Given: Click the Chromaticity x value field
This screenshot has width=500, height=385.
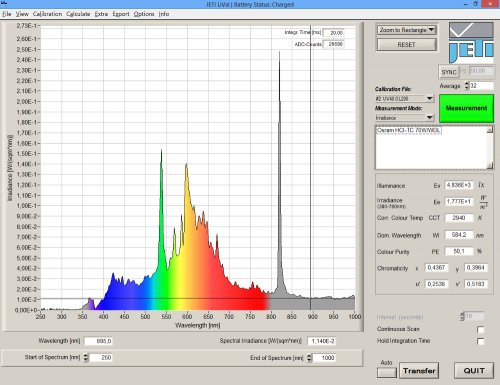Looking at the screenshot, I should pyautogui.click(x=436, y=268).
